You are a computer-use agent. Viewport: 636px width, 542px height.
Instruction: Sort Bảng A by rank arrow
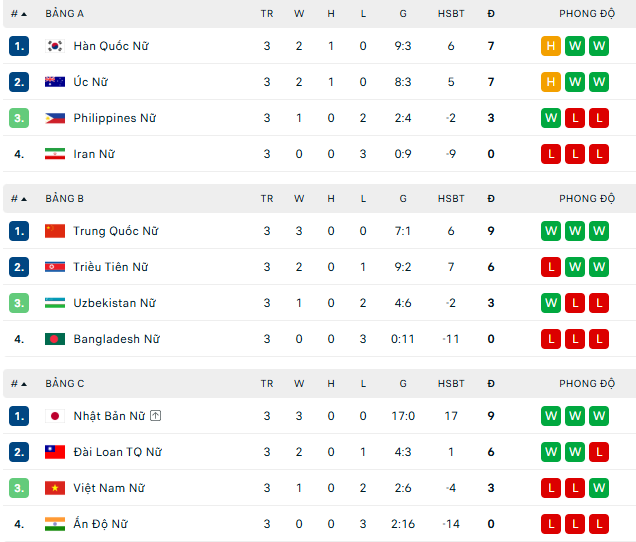pos(24,14)
